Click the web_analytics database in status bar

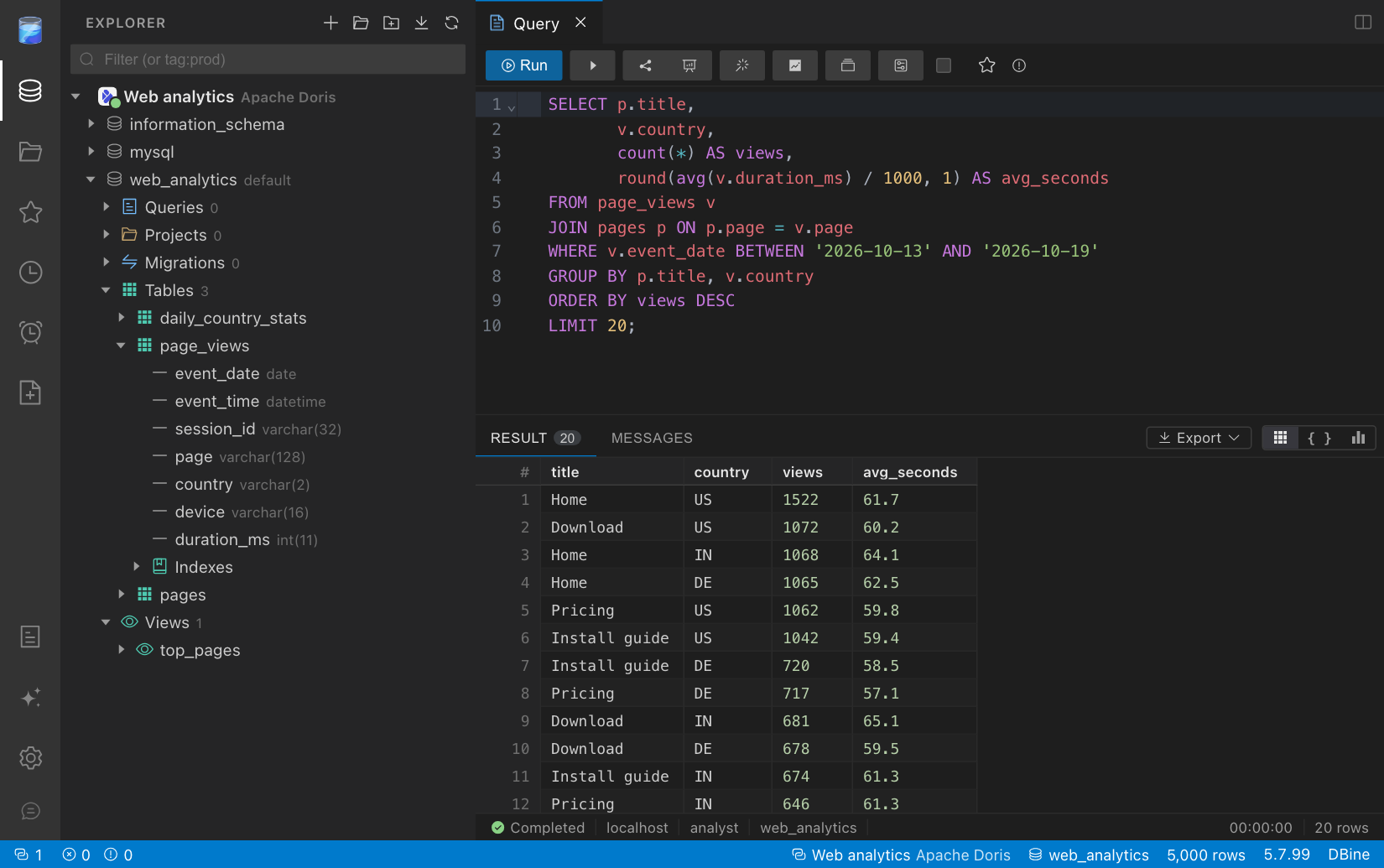pos(1089,855)
